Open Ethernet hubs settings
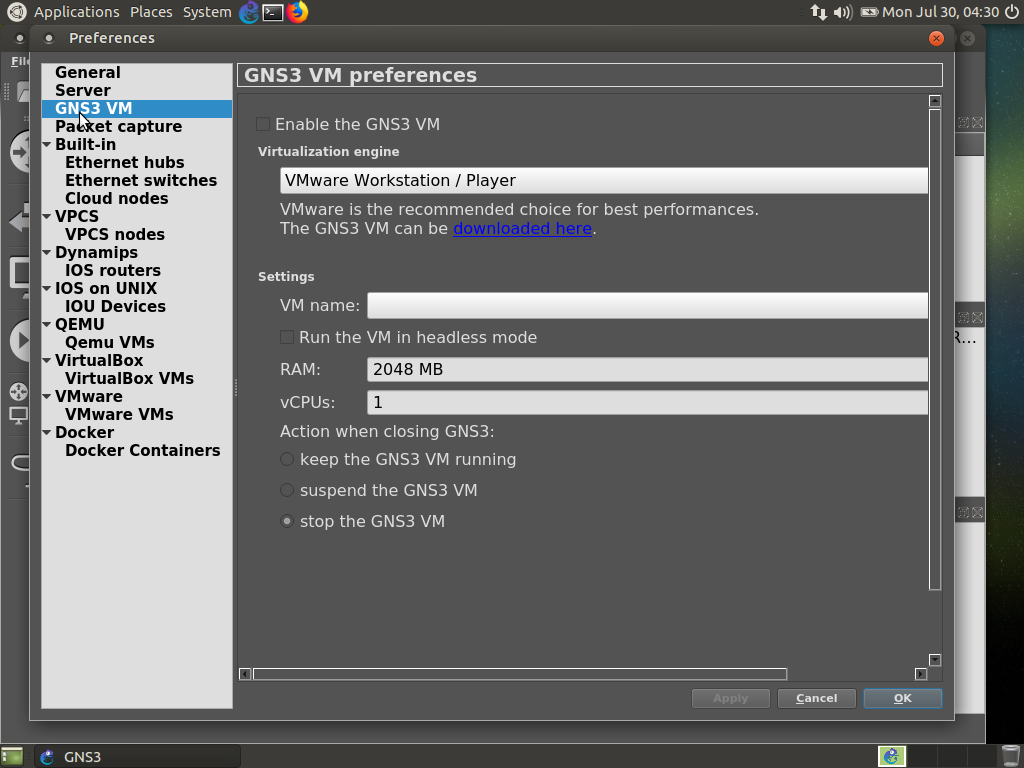Viewport: 1024px width, 768px height. tap(124, 162)
